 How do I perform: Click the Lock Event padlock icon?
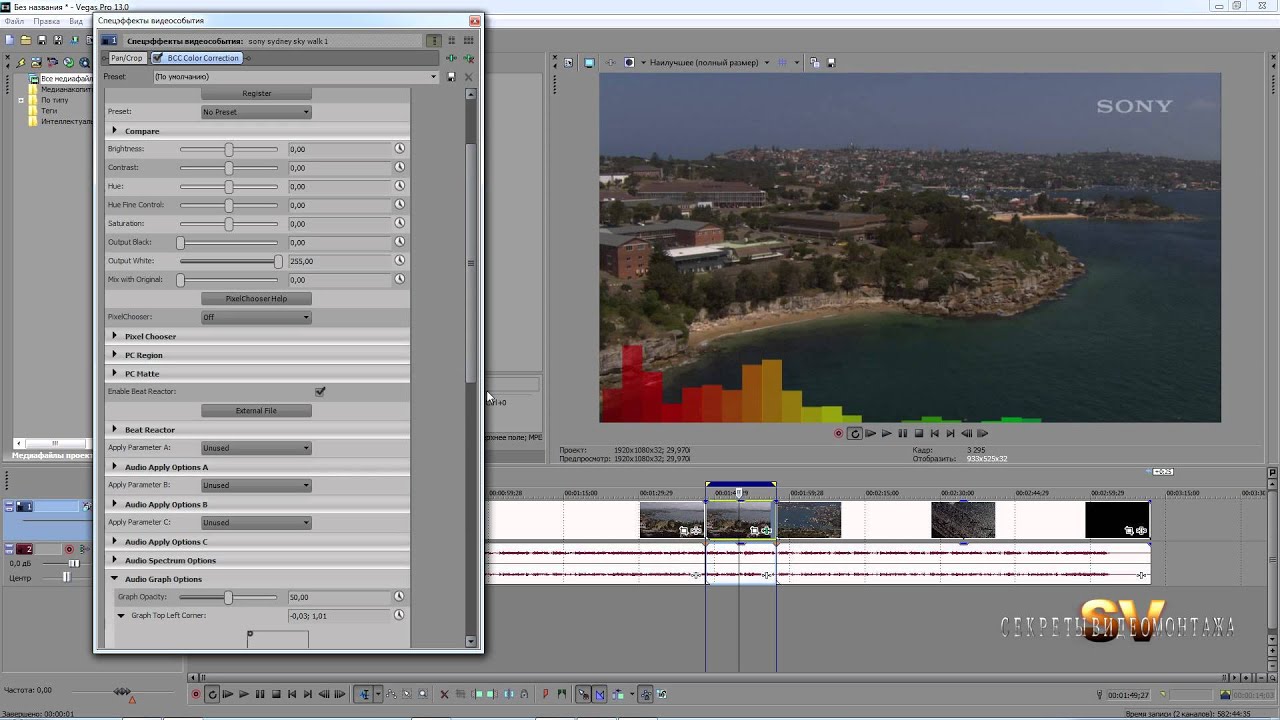(x=525, y=694)
